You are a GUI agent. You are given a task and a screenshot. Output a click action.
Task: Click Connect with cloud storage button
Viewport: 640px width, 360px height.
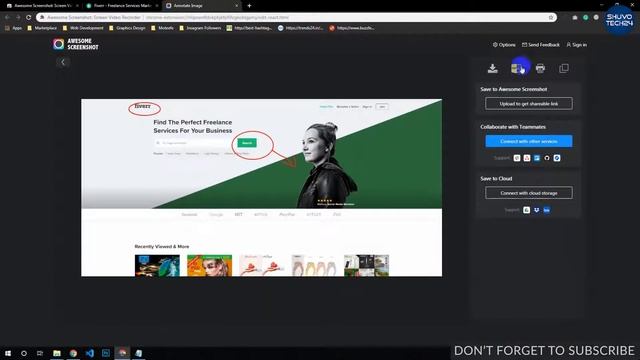(x=529, y=193)
